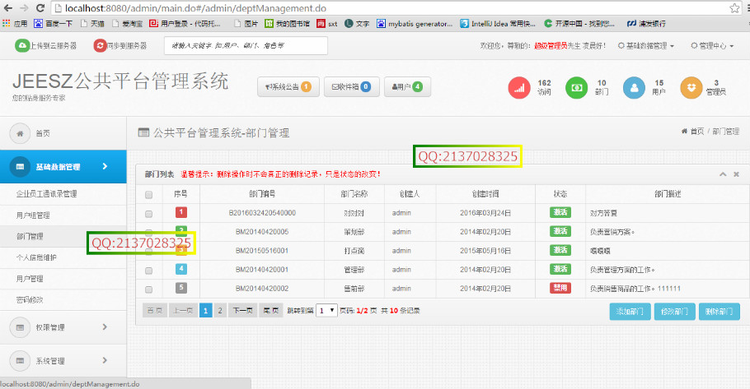Toggle the green status badge for BM20140420005
The height and width of the screenshot is (389, 750).
(x=560, y=231)
